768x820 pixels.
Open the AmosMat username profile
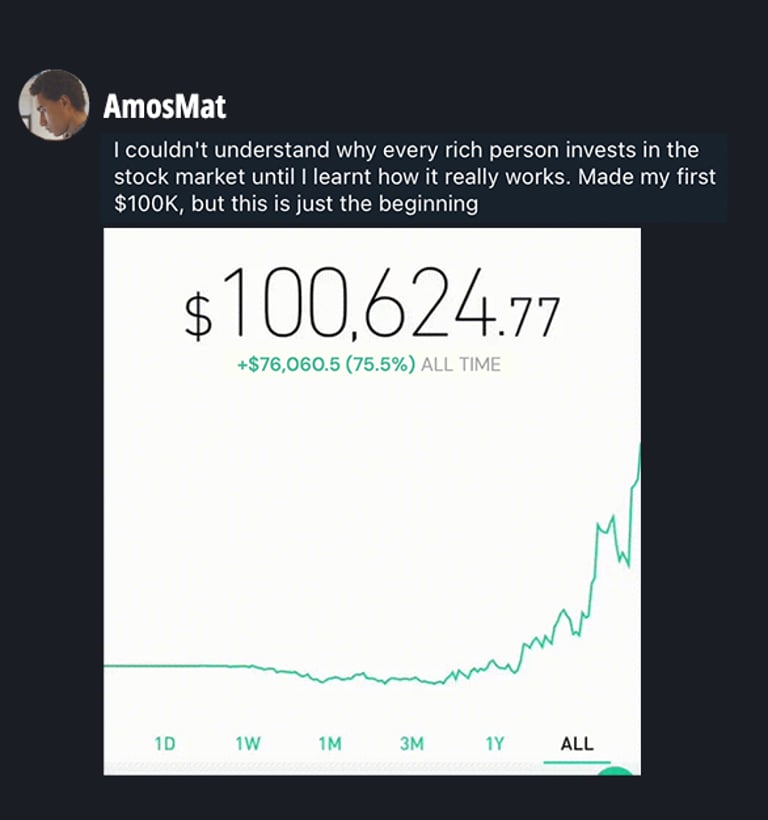tap(165, 106)
